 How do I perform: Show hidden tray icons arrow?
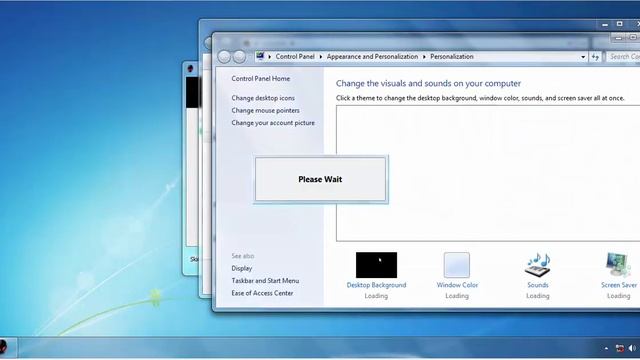click(x=607, y=348)
